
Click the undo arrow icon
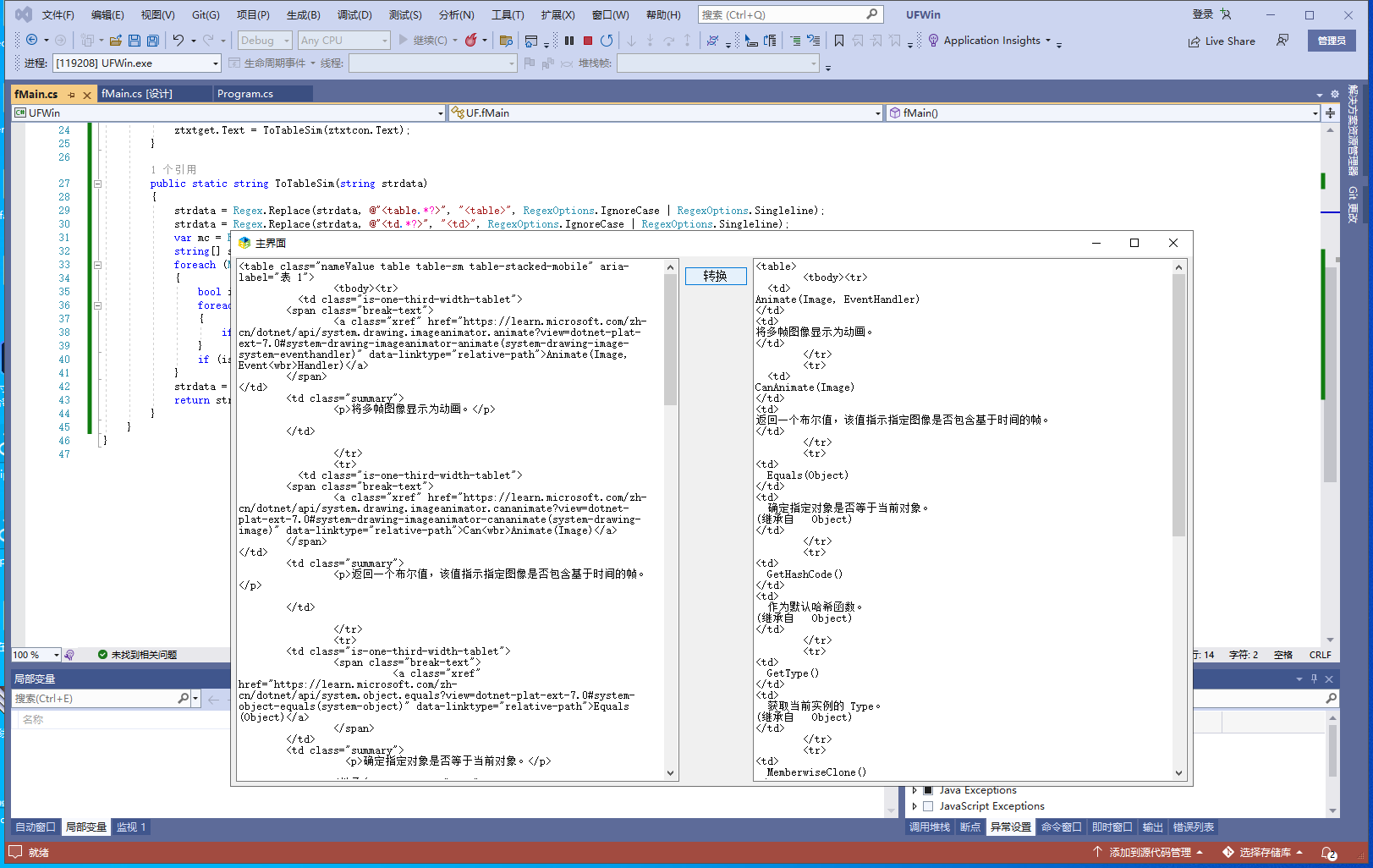tap(178, 40)
